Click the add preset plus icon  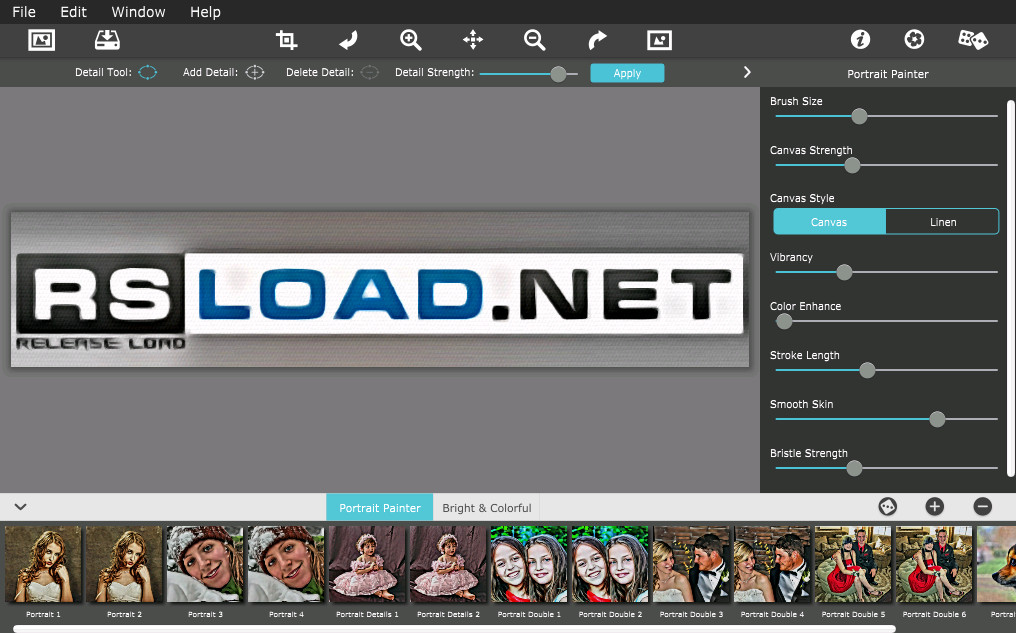point(934,507)
